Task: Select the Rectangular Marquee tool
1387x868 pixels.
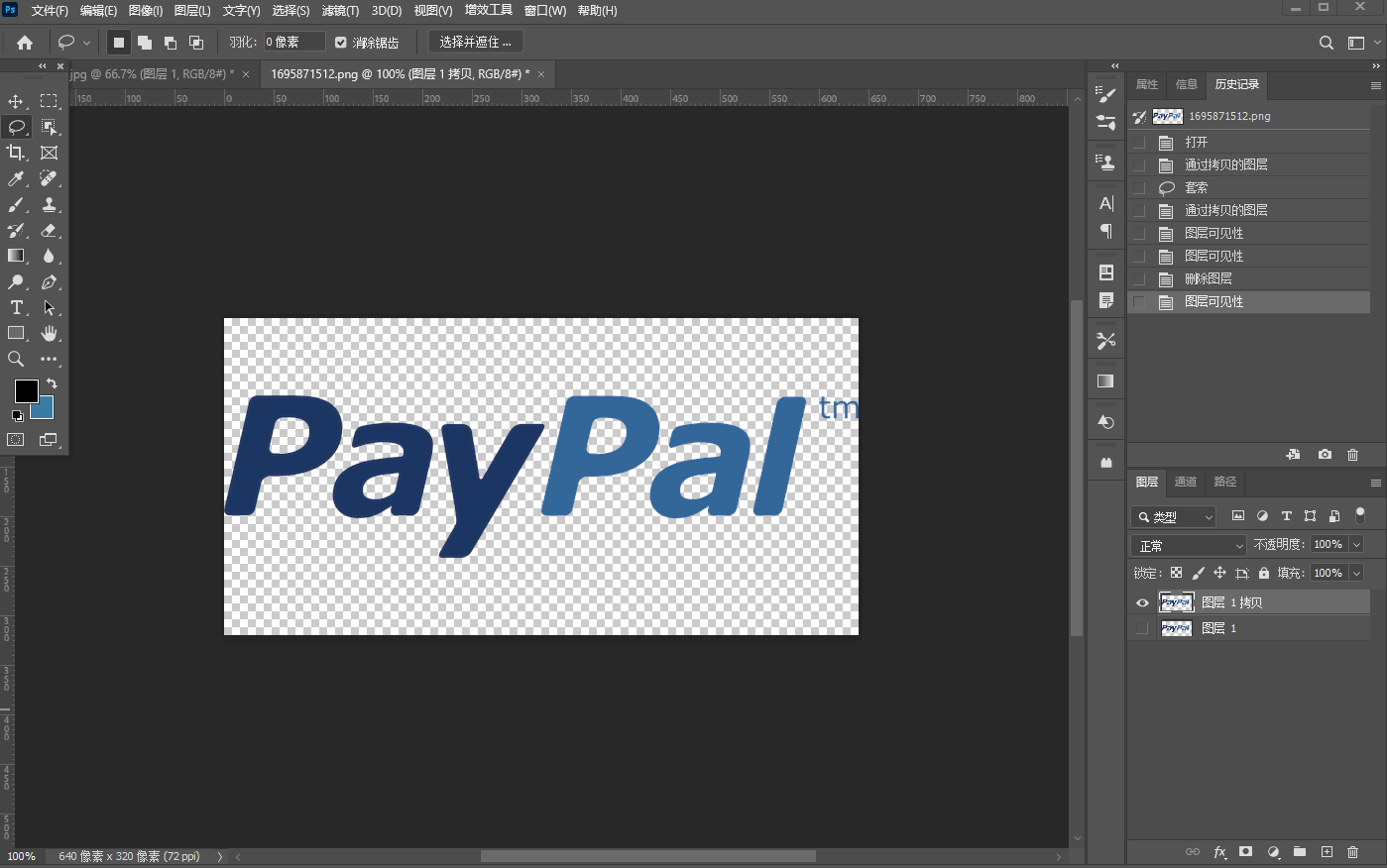Action: point(49,101)
